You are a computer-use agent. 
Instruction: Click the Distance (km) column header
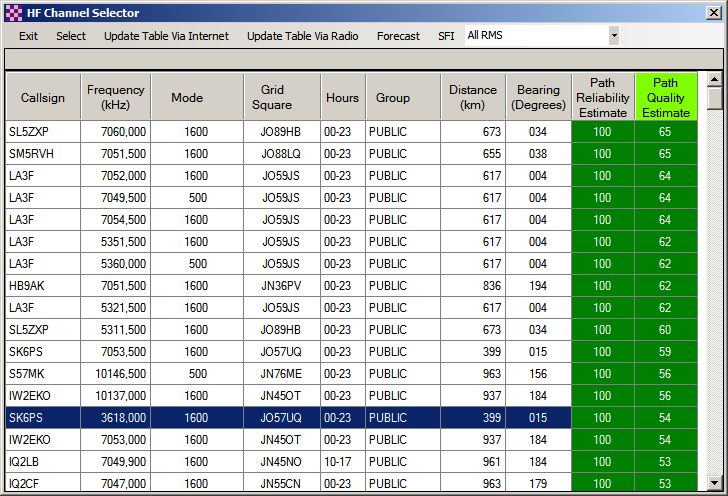point(472,98)
